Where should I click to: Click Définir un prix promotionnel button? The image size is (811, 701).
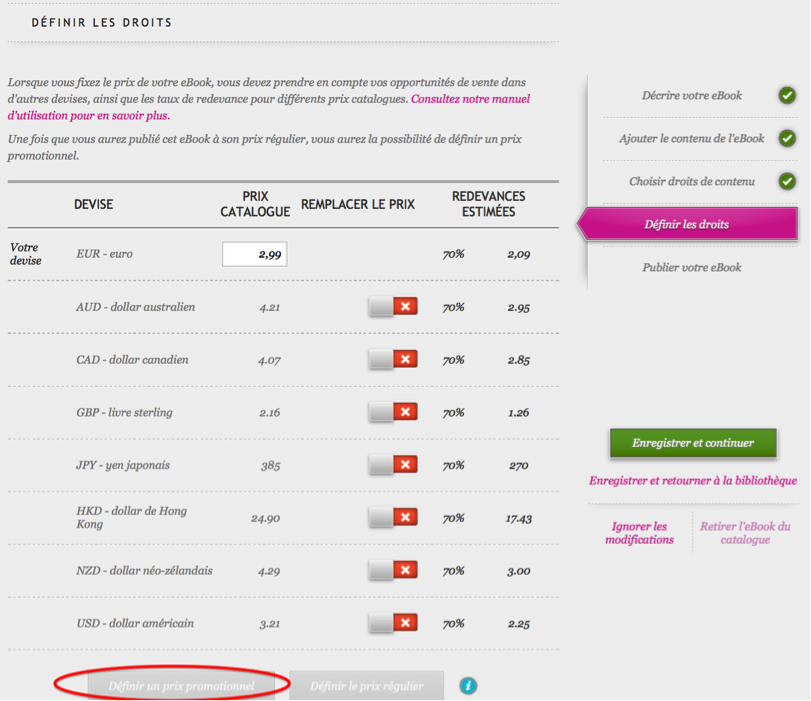coord(181,686)
